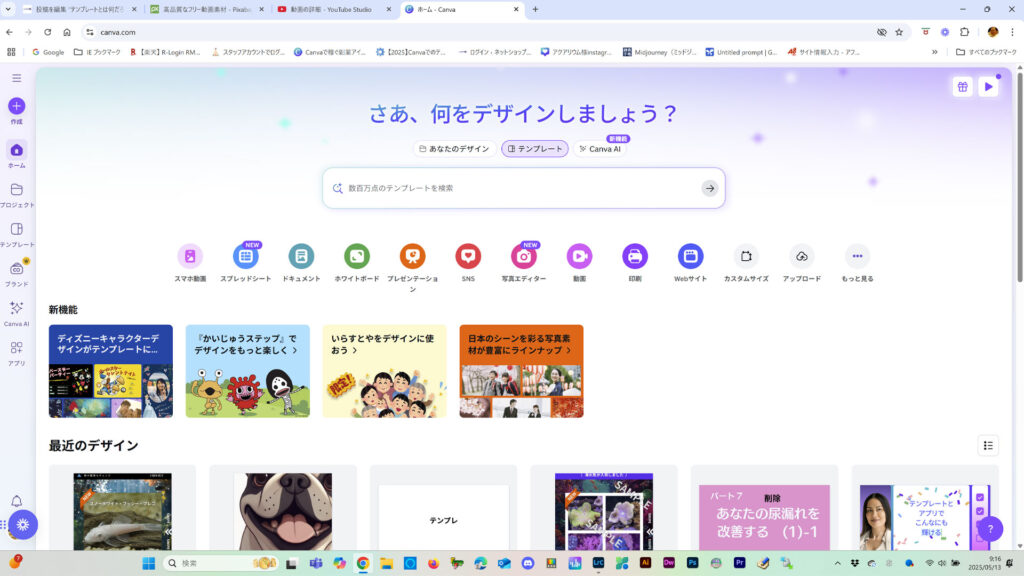Click the purple settings gear button
The height and width of the screenshot is (576, 1024).
point(23,524)
